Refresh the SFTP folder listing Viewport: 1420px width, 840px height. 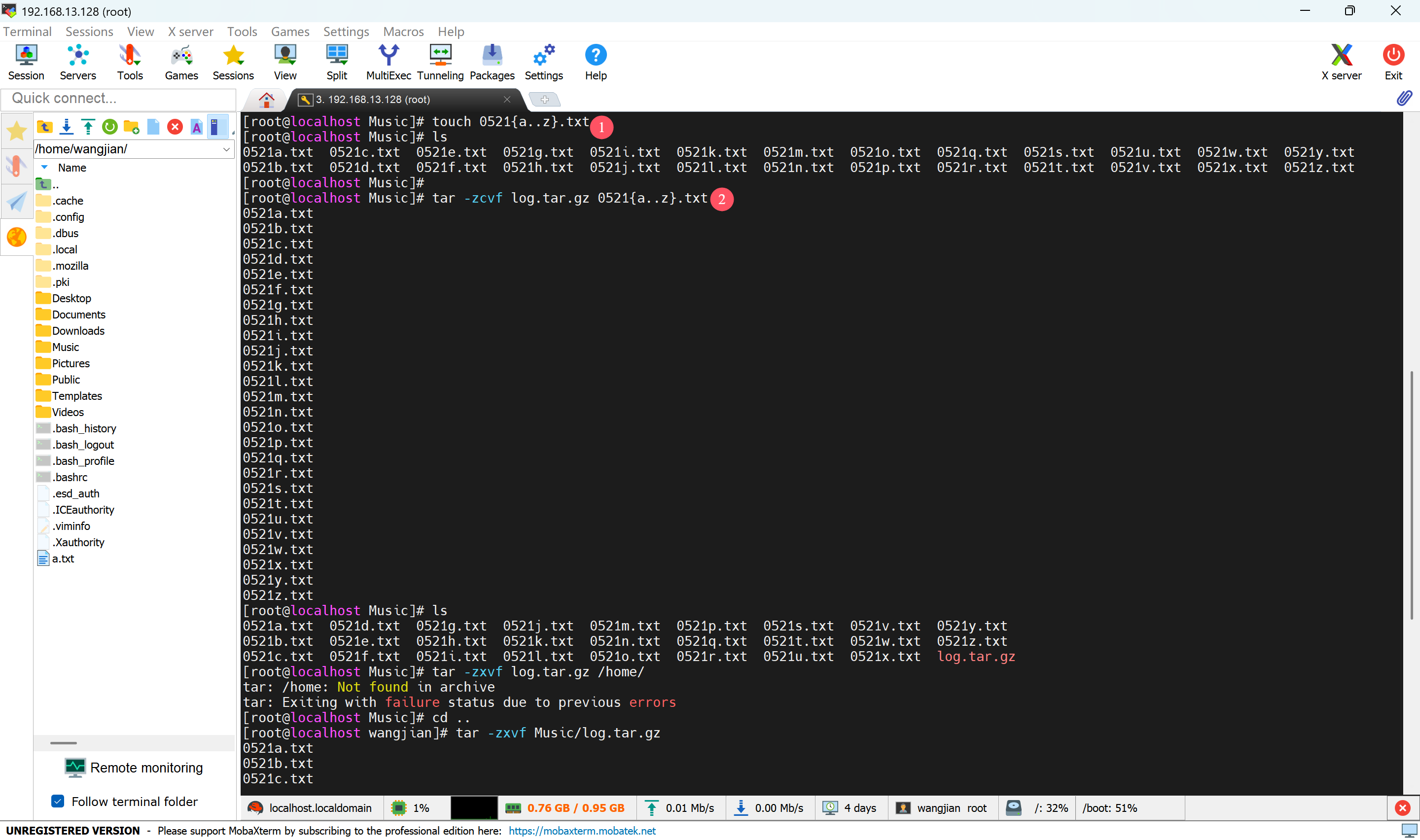point(110,127)
